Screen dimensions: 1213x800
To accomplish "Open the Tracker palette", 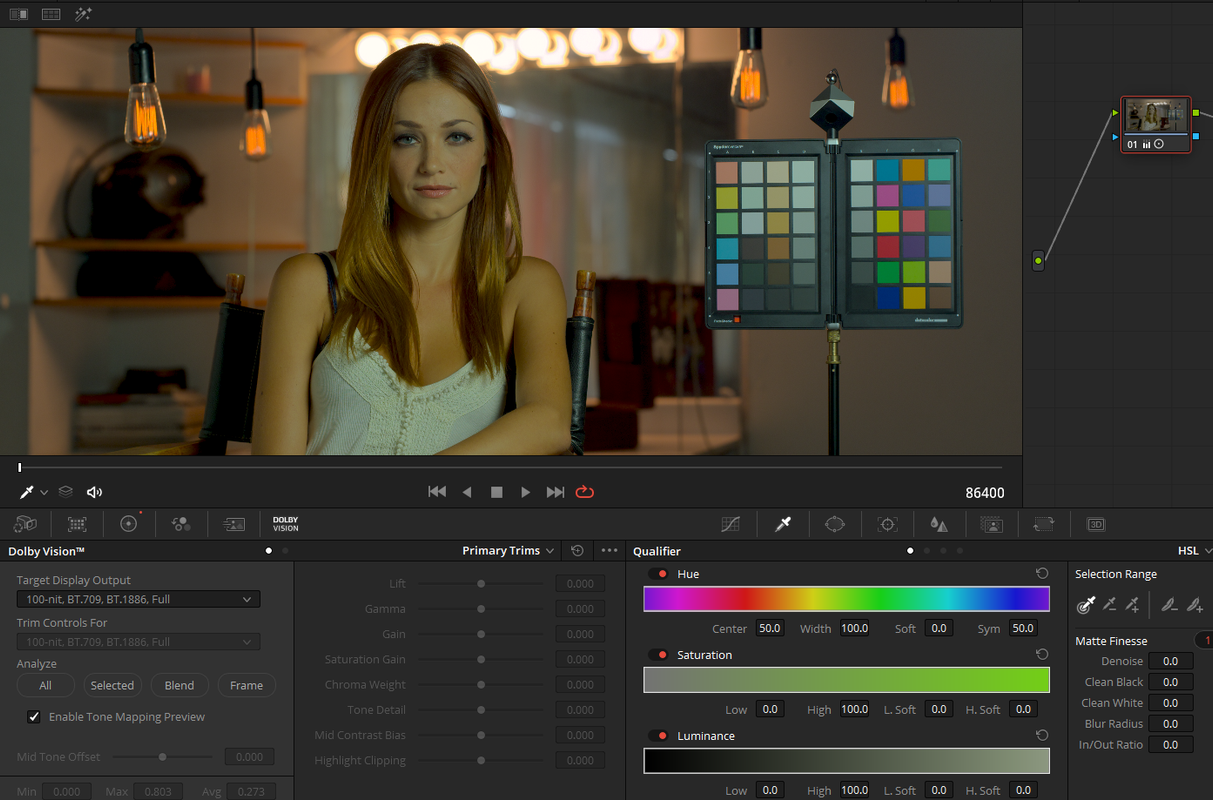I will (x=887, y=524).
